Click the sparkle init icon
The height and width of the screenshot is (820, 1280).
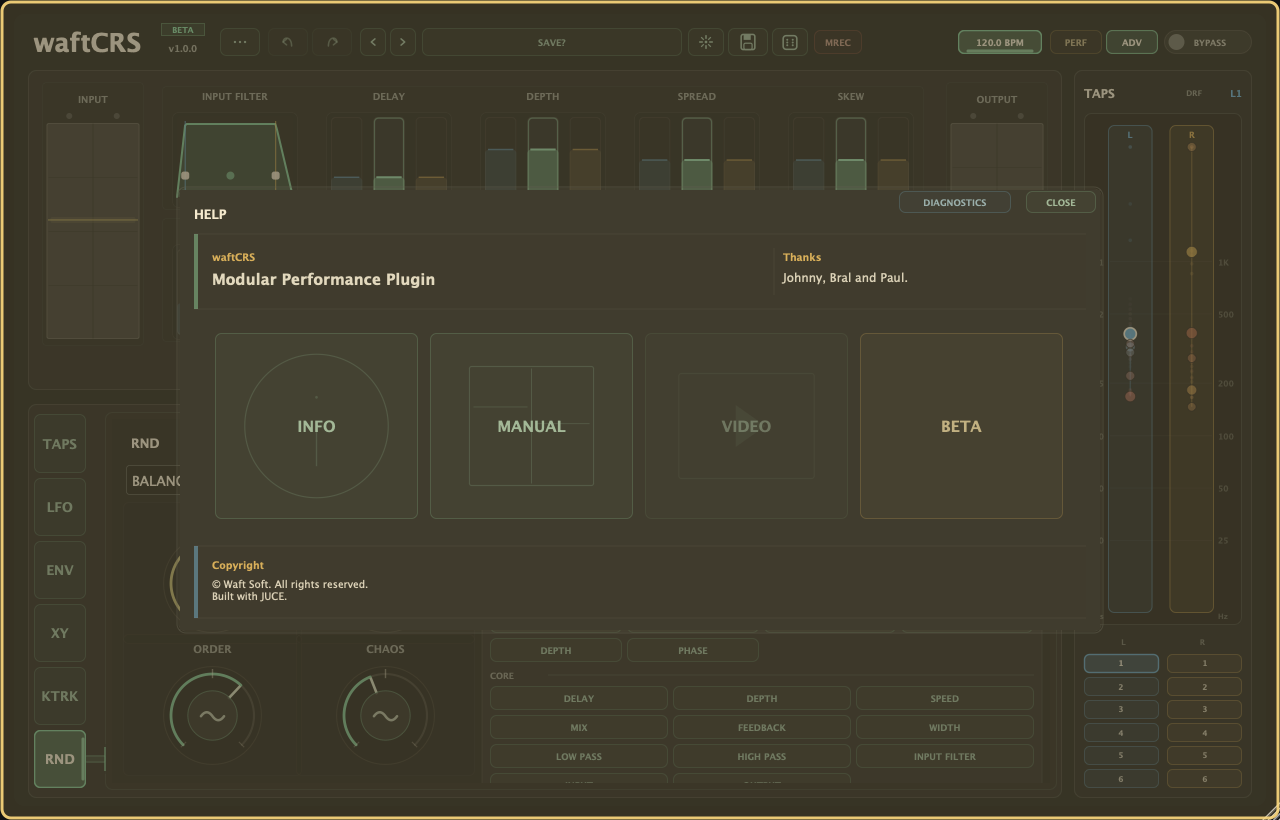coord(707,42)
